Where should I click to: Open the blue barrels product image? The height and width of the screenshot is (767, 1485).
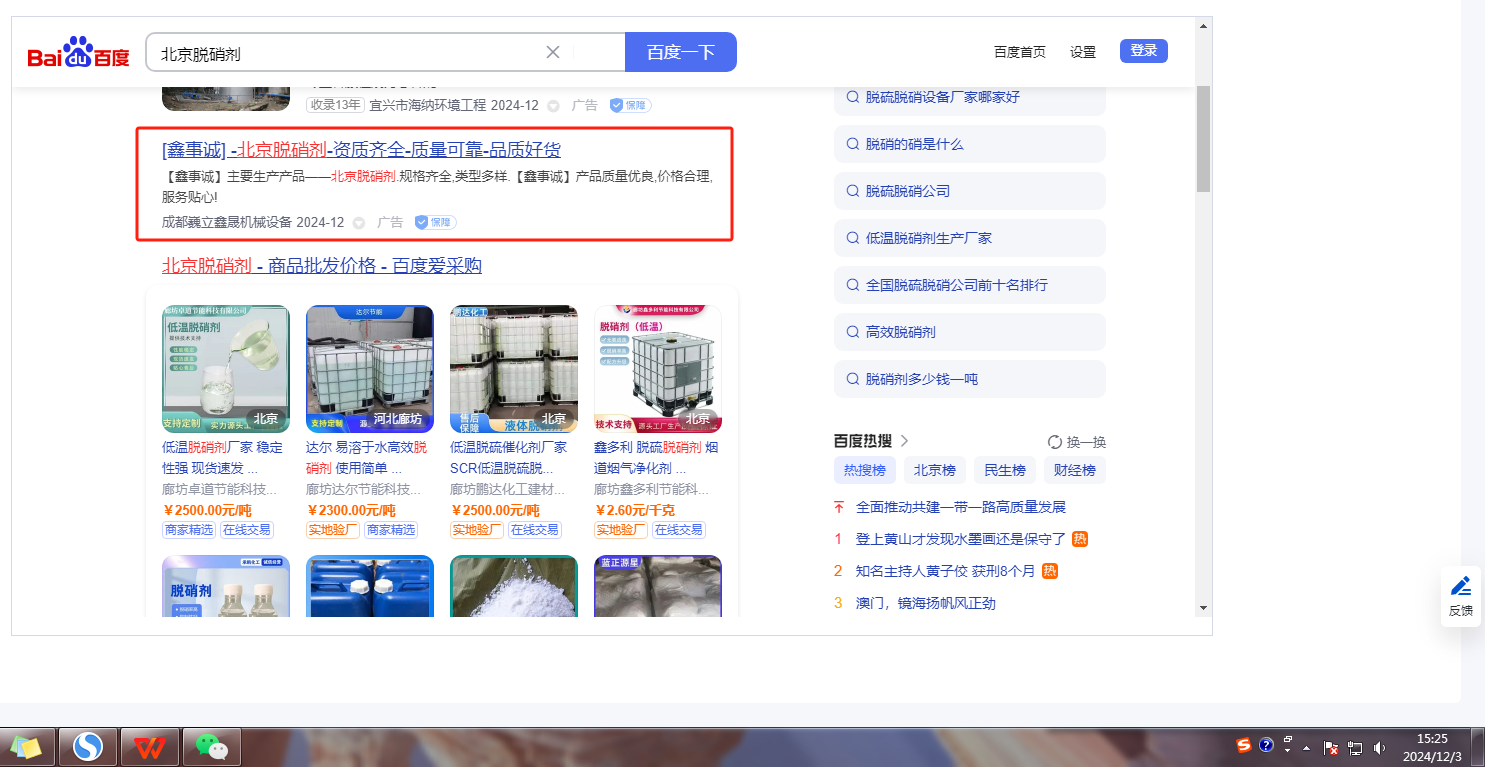point(370,586)
